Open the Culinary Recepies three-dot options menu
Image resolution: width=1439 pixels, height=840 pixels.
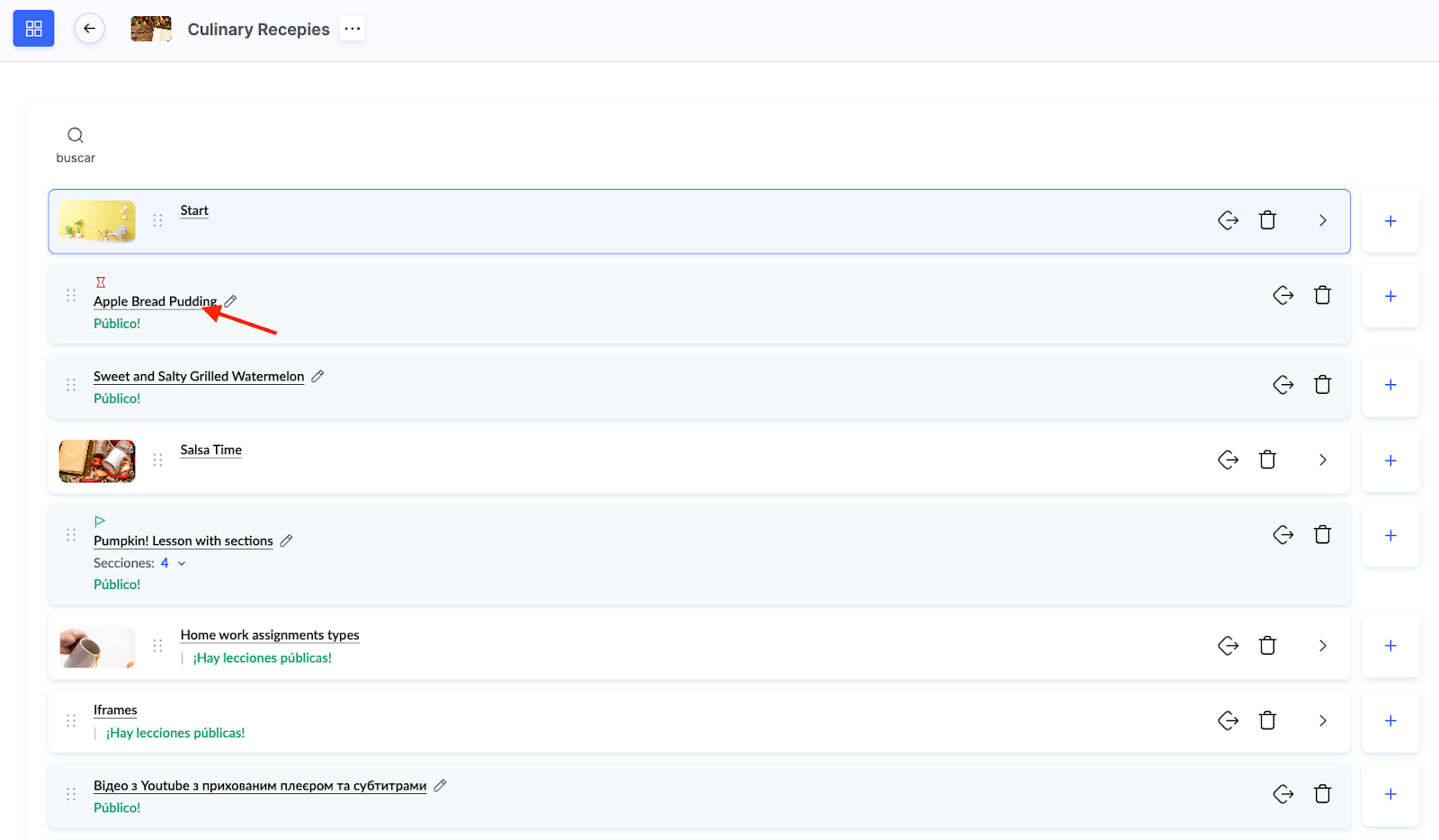[x=353, y=29]
